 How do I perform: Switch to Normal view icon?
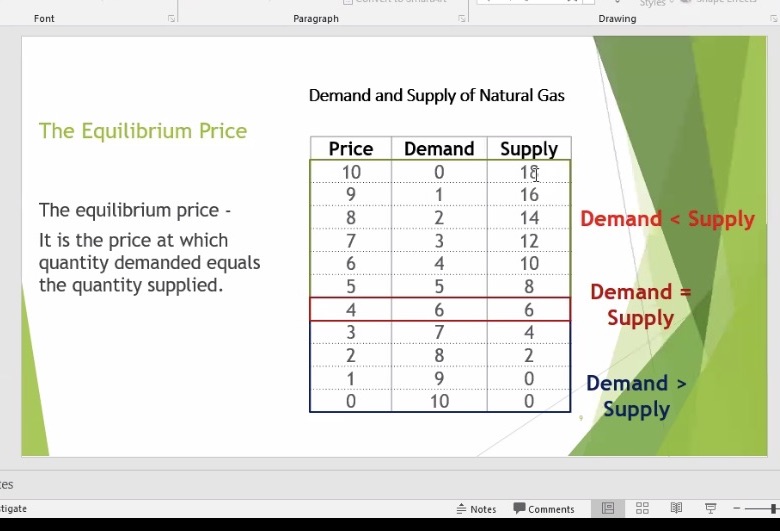click(x=608, y=508)
